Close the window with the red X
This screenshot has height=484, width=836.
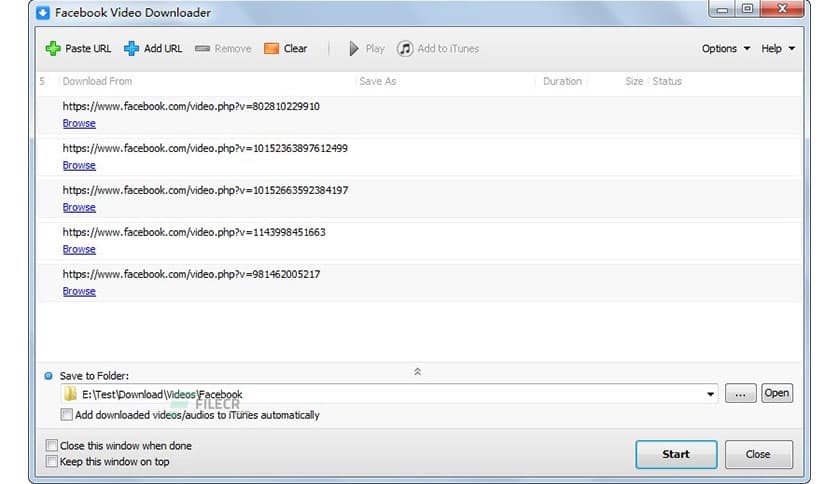point(782,8)
